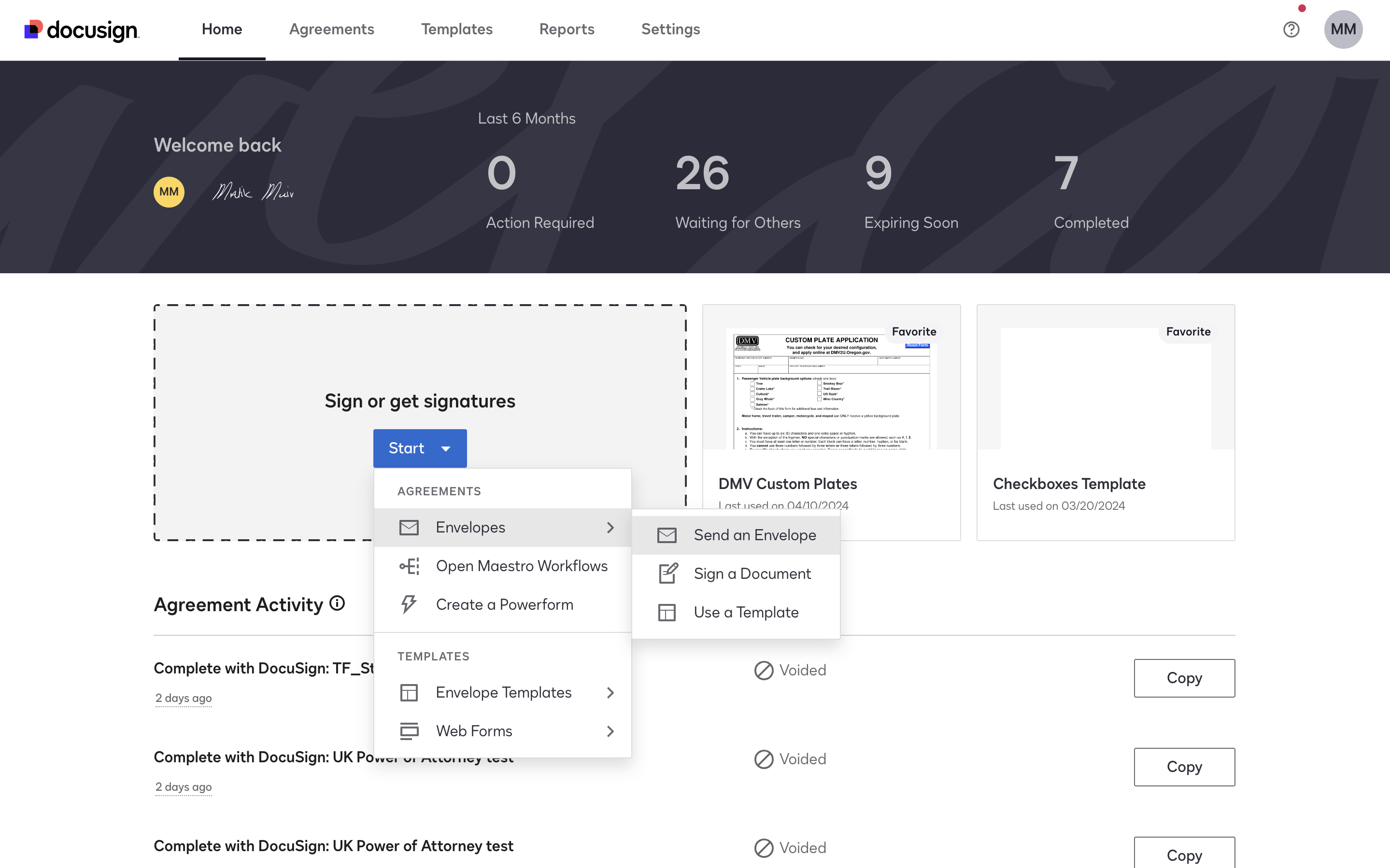Open the MM profile avatar menu
The width and height of the screenshot is (1390, 868).
pos(1343,29)
